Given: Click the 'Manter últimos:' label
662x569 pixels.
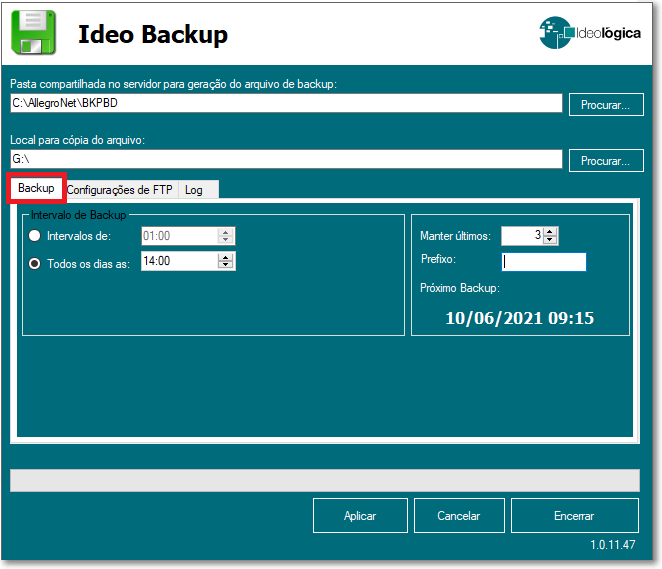Looking at the screenshot, I should [x=455, y=236].
